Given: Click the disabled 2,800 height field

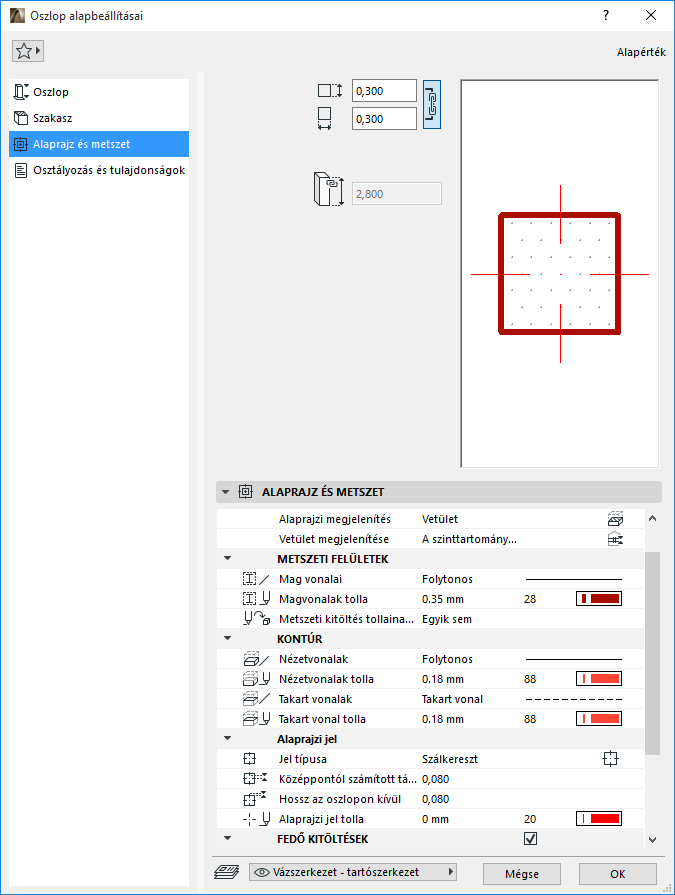Looking at the screenshot, I should pyautogui.click(x=397, y=194).
